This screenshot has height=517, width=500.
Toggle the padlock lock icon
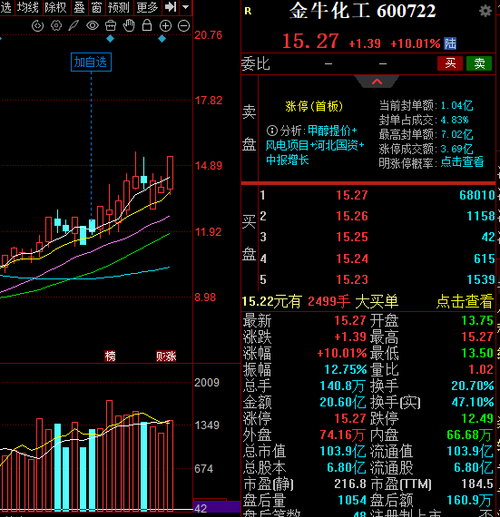point(147,25)
